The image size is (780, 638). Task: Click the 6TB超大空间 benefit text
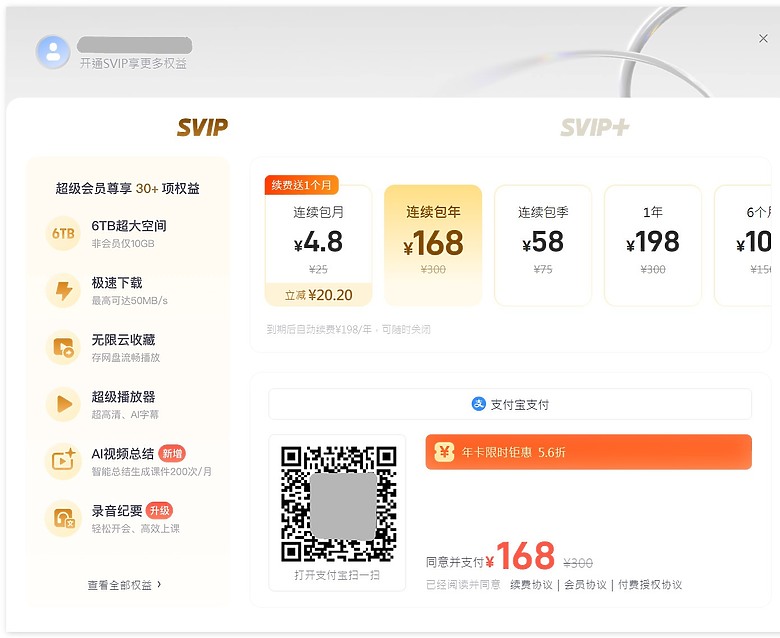click(129, 226)
